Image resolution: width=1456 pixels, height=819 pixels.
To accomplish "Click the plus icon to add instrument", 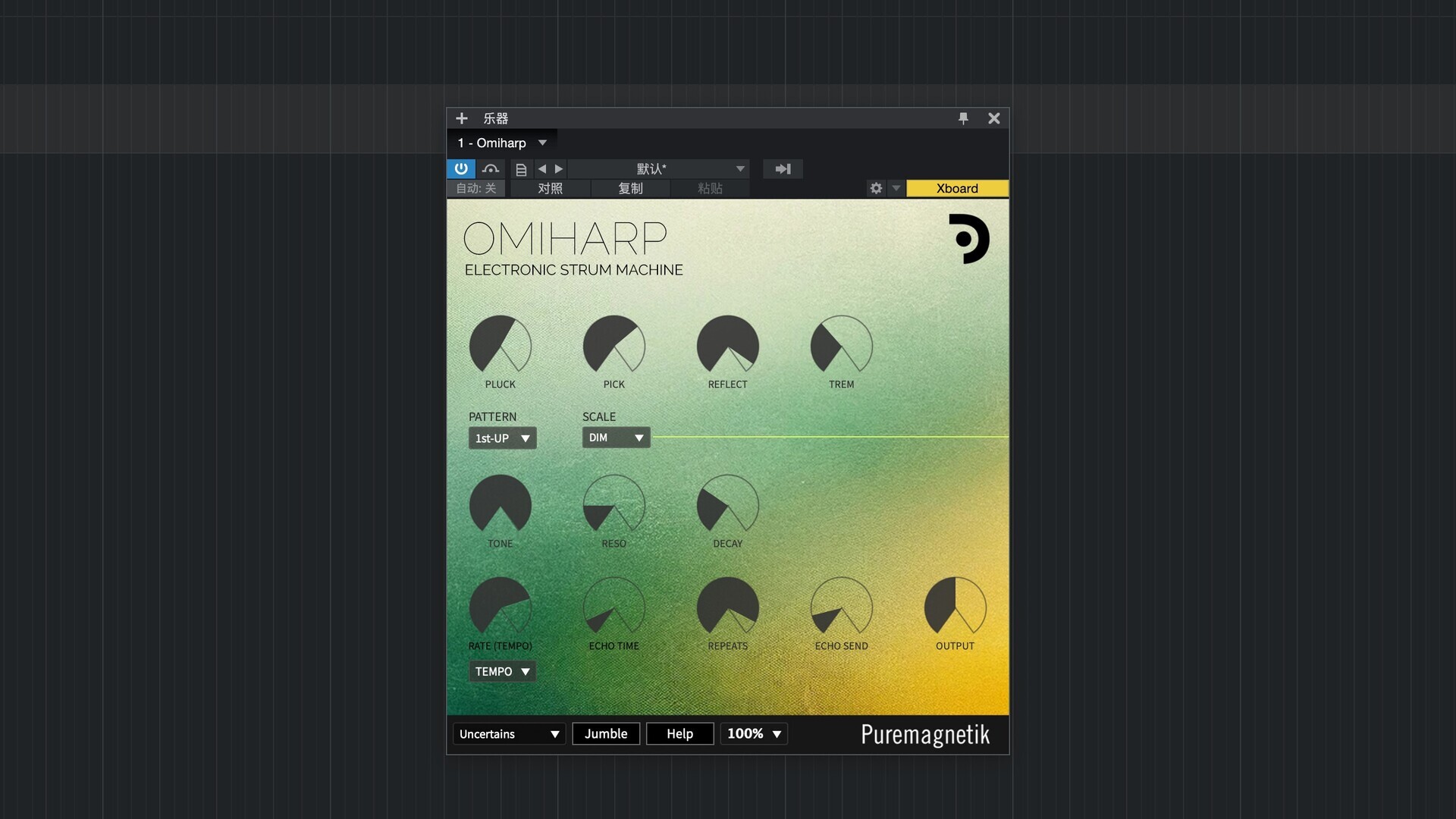I will (x=461, y=118).
